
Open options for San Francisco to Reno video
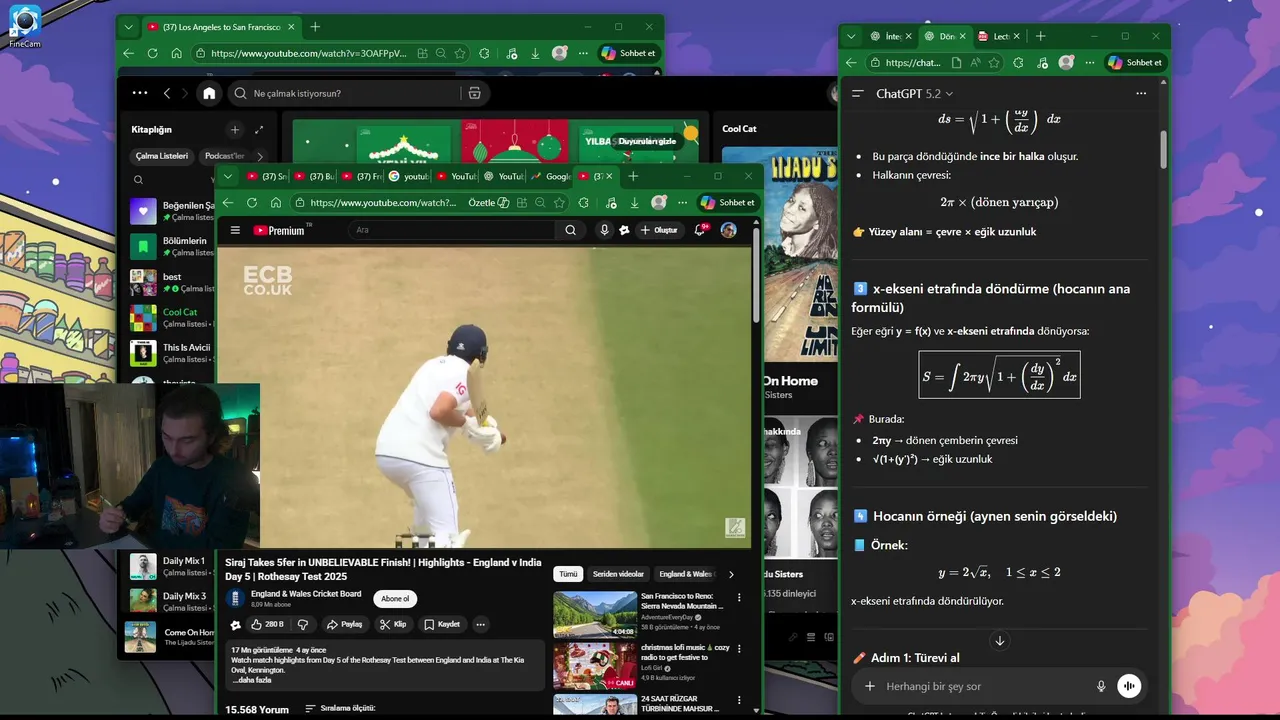click(739, 598)
